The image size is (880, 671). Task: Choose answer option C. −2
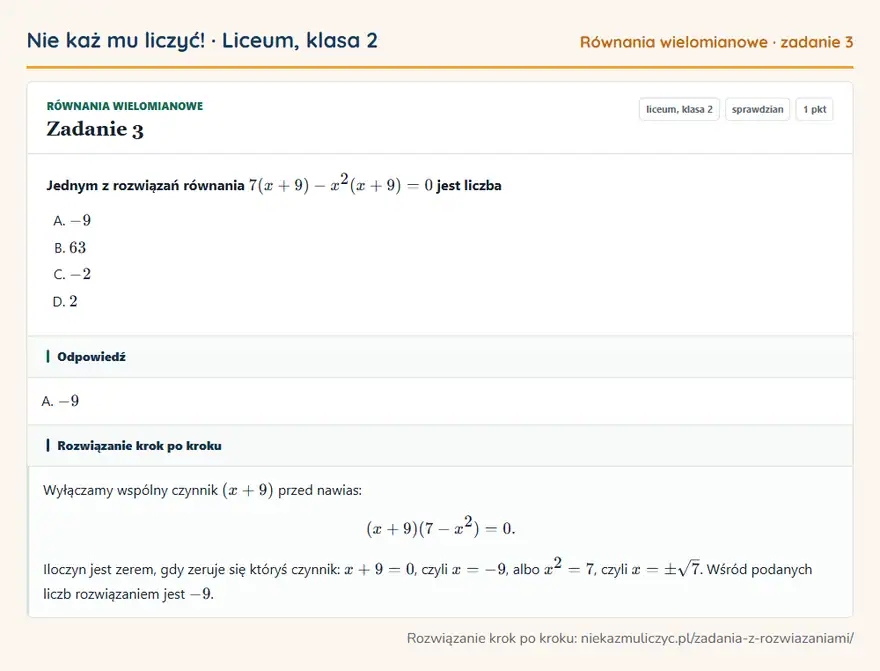point(72,274)
